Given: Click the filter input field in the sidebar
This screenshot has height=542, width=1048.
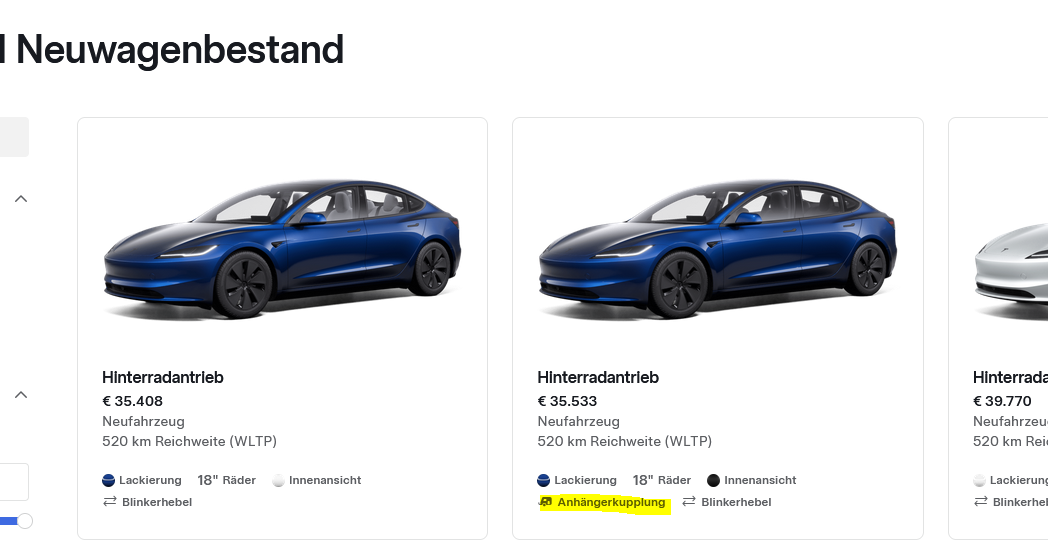Looking at the screenshot, I should click(x=12, y=481).
